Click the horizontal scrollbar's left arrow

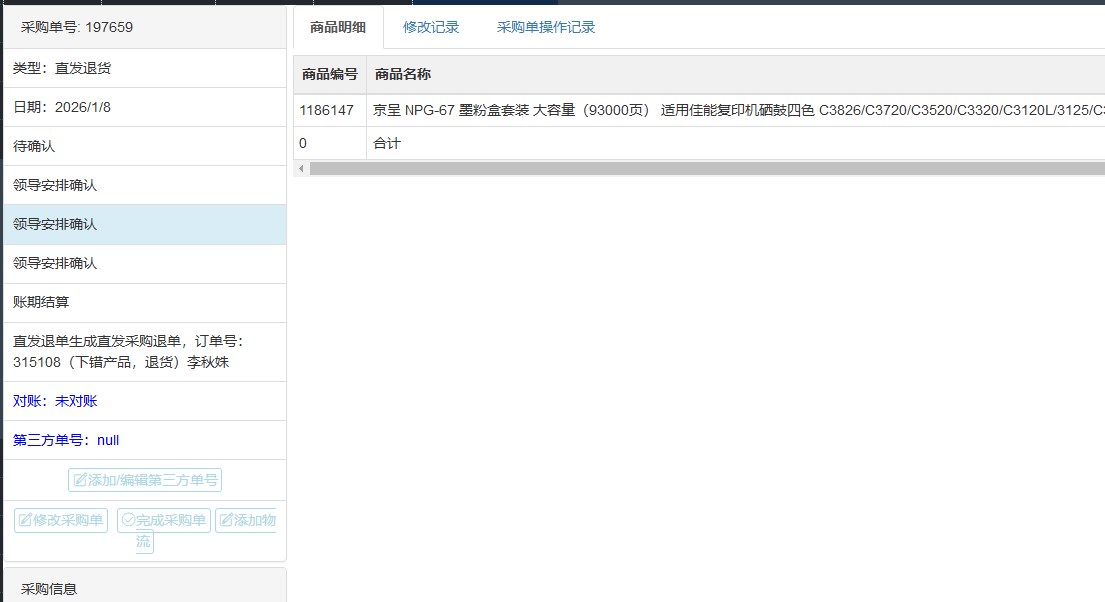[x=301, y=168]
